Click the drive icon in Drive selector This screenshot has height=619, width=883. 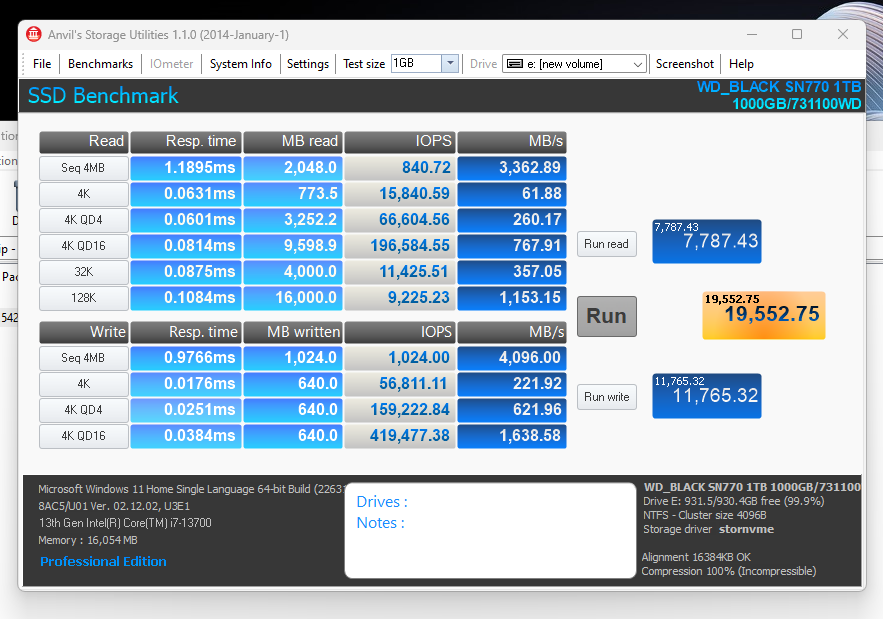(515, 64)
